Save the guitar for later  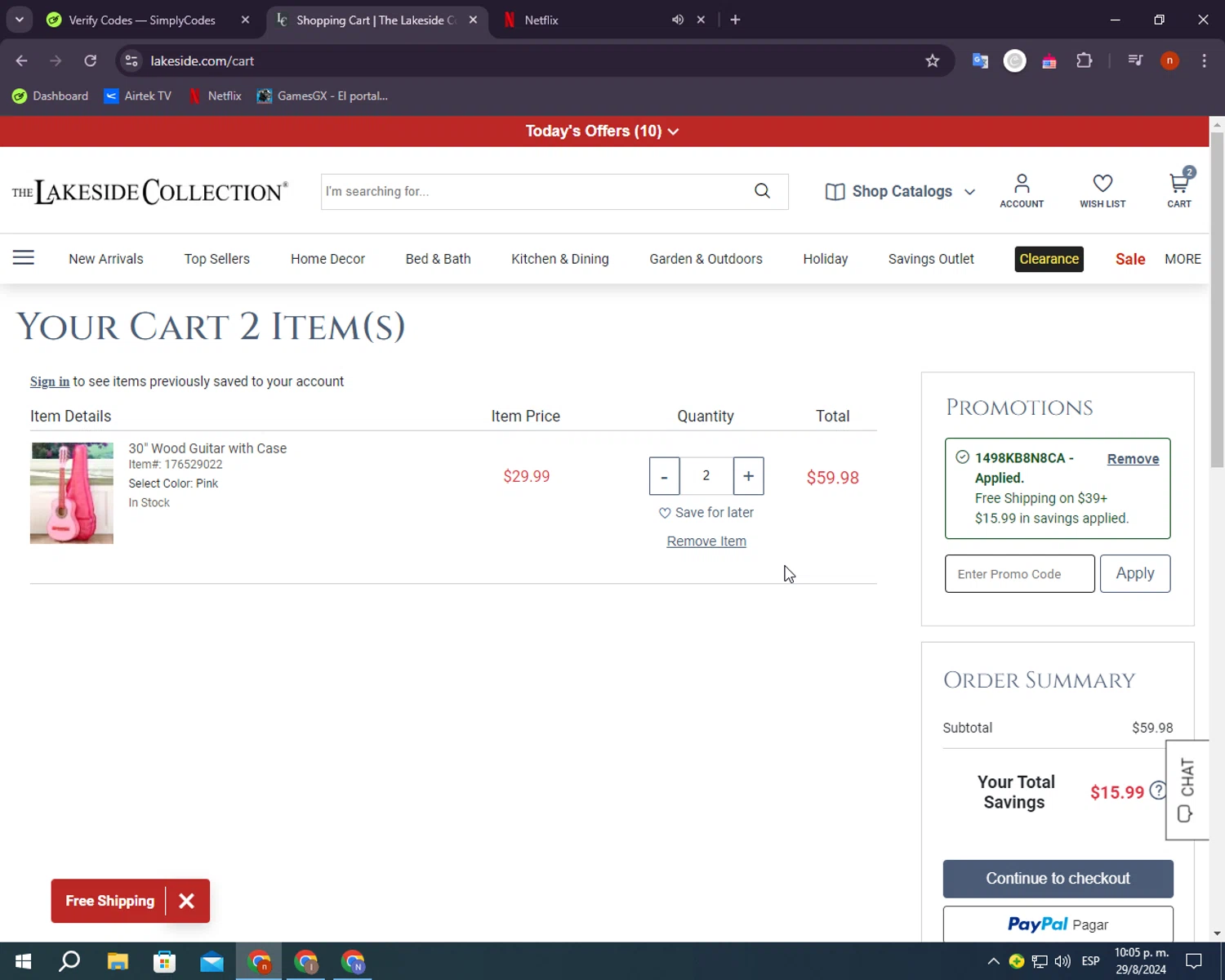click(706, 512)
